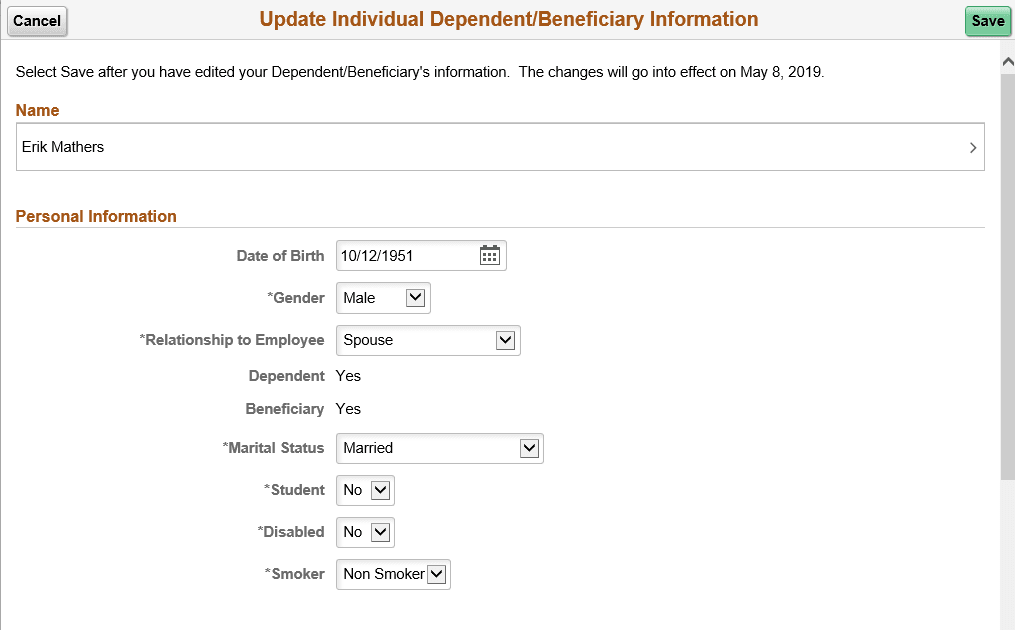Screen dimensions: 1015x630
Task: Click the Smoker dropdown arrow
Action: click(x=436, y=574)
